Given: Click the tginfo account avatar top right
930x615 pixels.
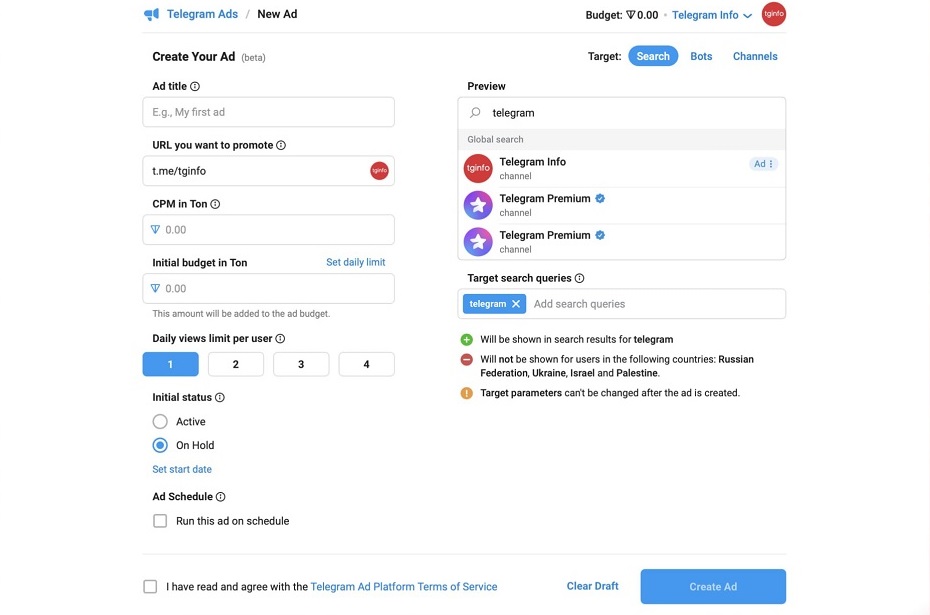Looking at the screenshot, I should coord(773,14).
